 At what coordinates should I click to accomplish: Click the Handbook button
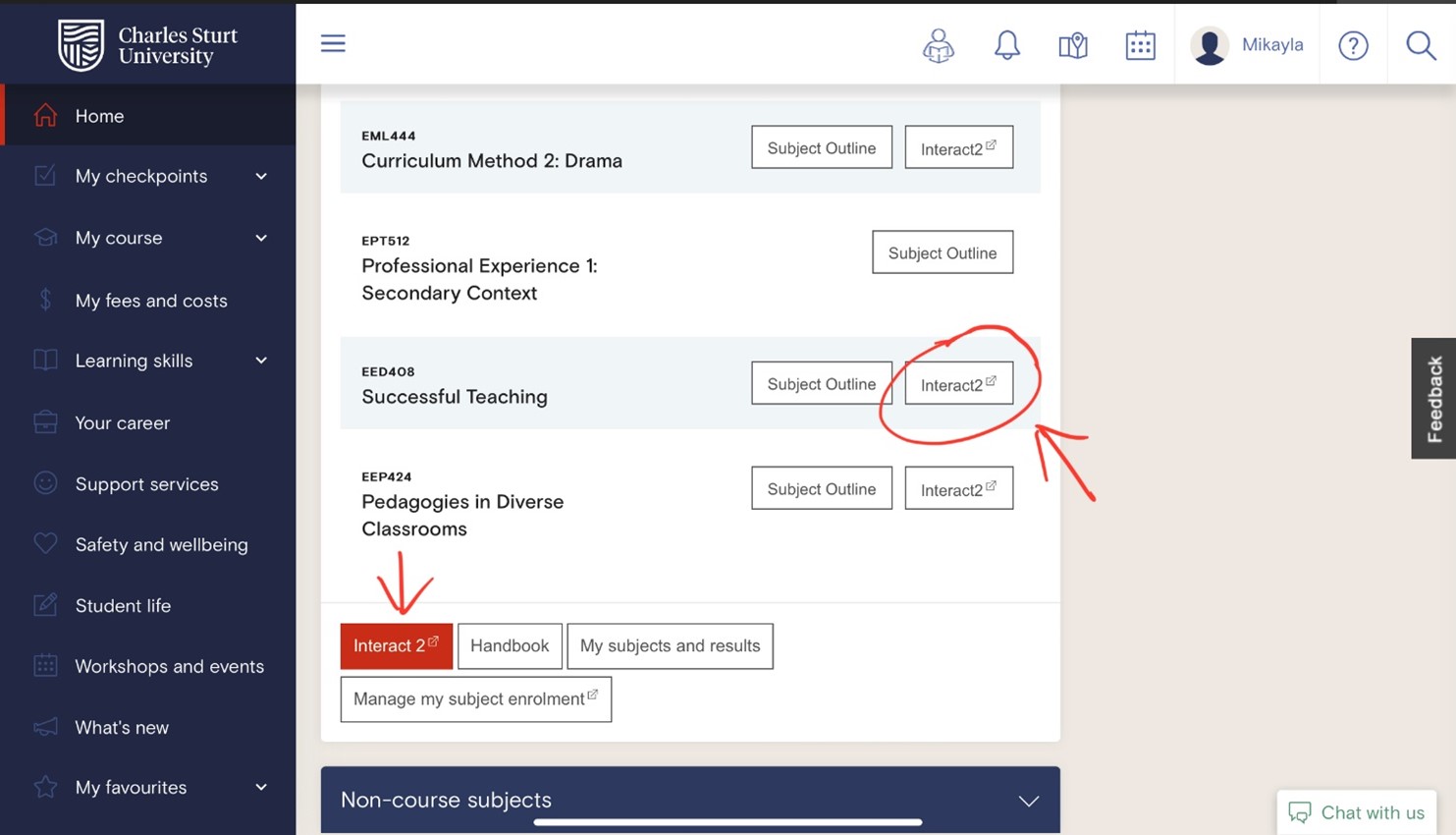510,645
